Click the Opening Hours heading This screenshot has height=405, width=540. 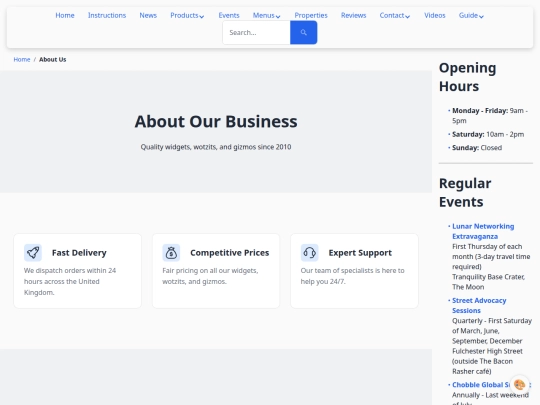click(468, 77)
